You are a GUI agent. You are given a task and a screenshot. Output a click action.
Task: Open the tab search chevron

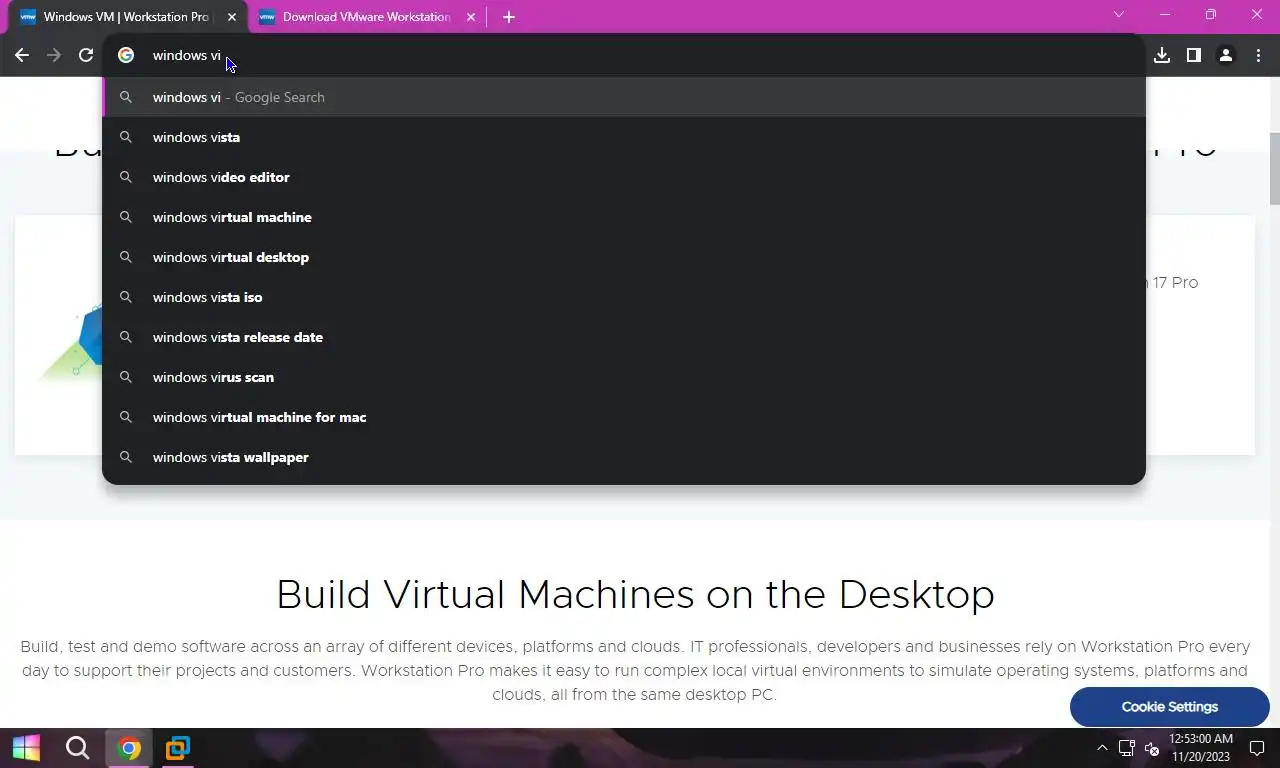coord(1119,15)
